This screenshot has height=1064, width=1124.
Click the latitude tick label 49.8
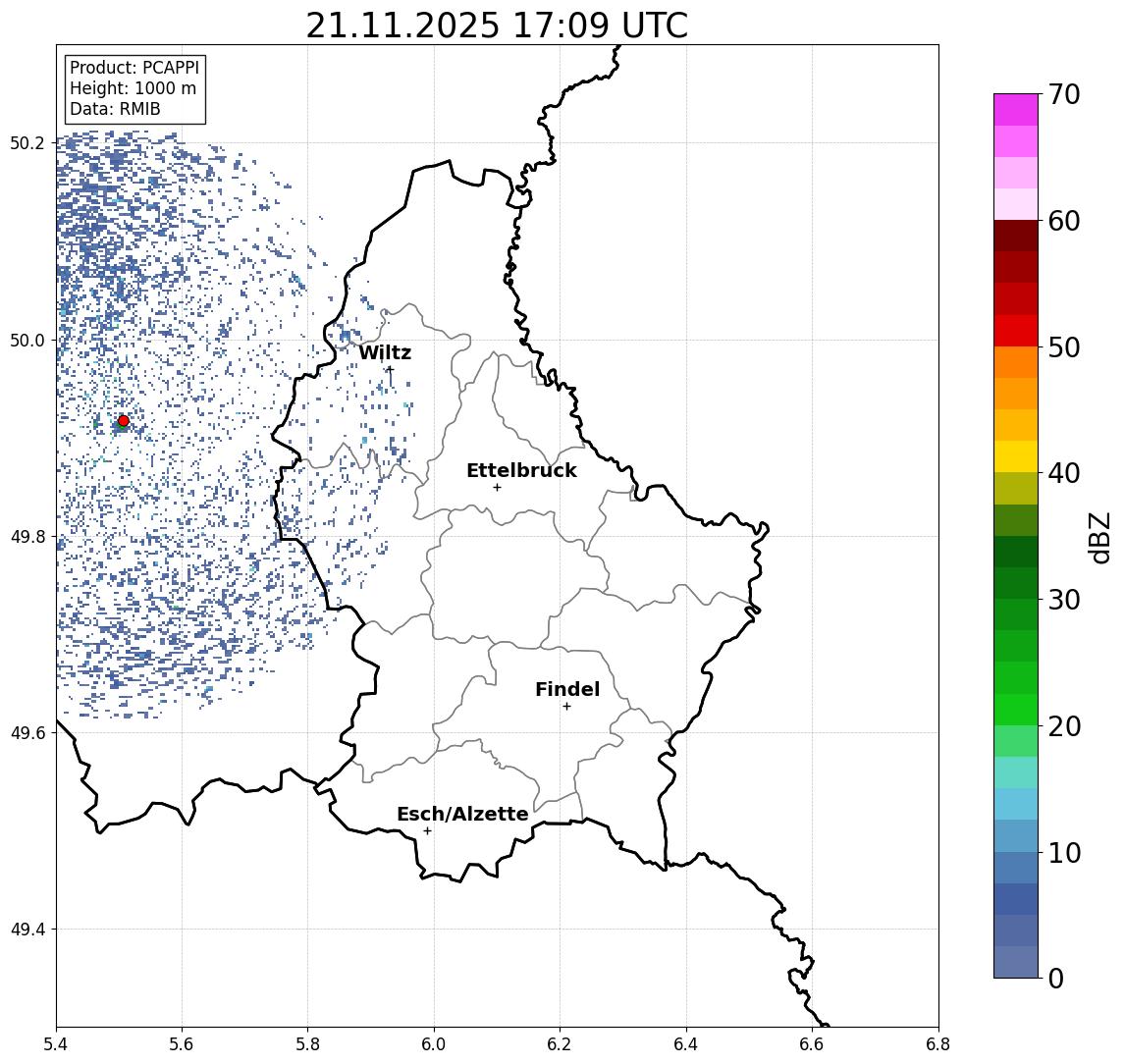(x=27, y=536)
